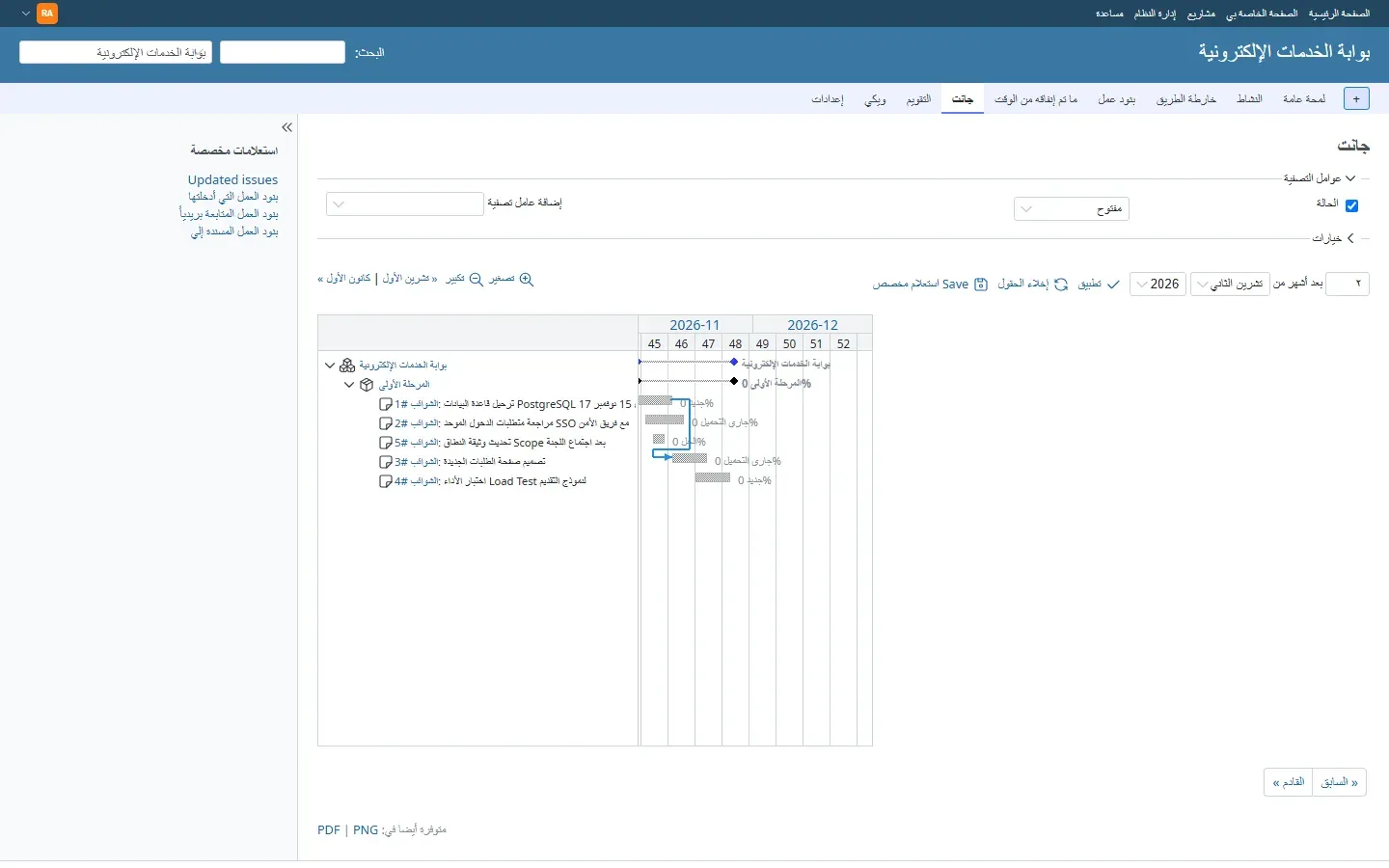This screenshot has height=868, width=1389.
Task: Click the apply checkmark icon
Action: 1113,285
